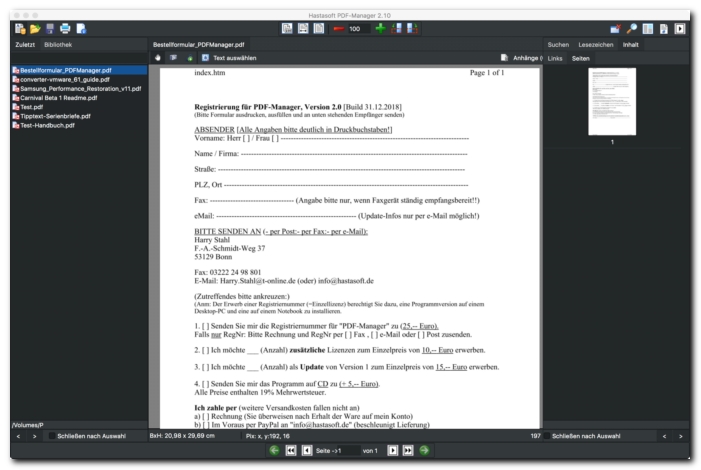
Task: Click the page export icon at top right
Action: click(664, 29)
